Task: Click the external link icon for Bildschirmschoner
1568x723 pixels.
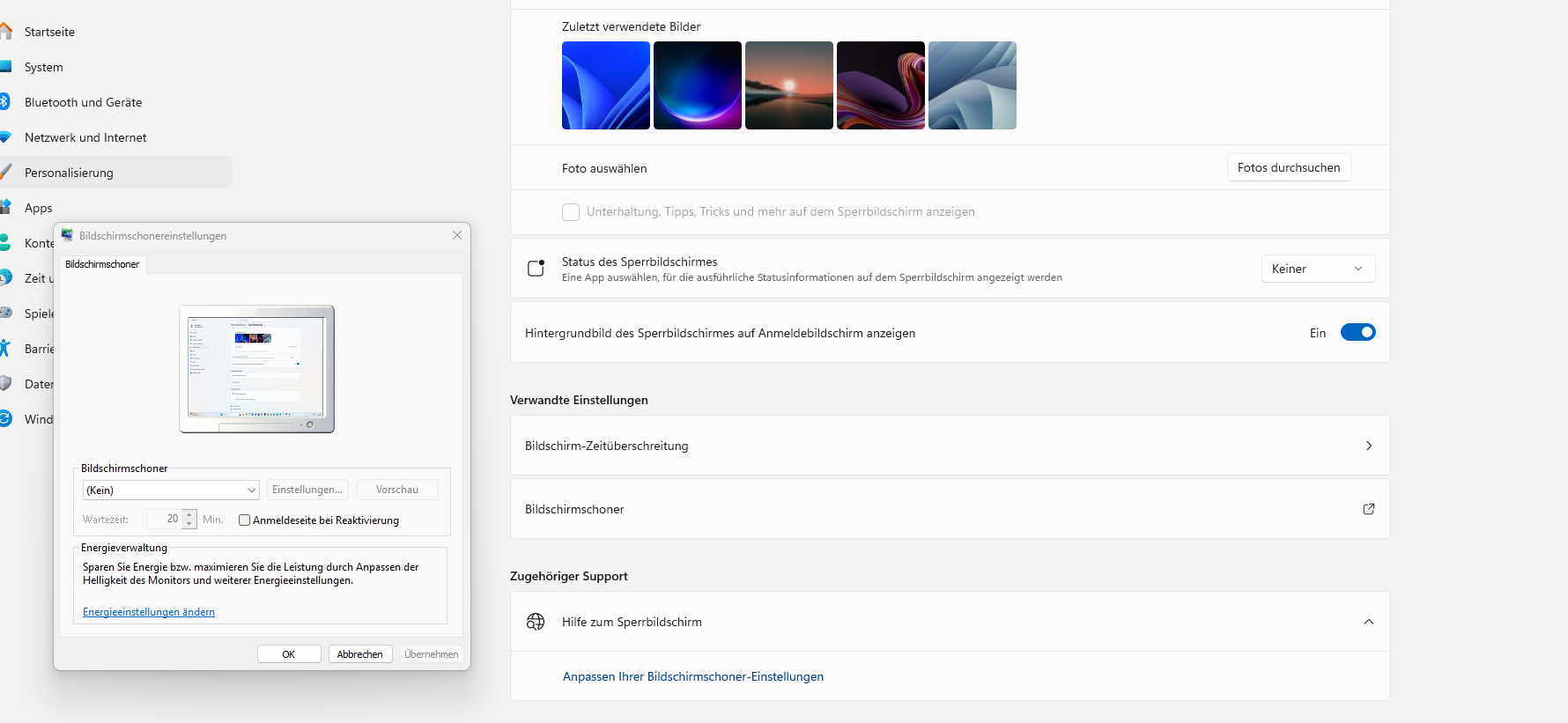Action: click(1369, 509)
